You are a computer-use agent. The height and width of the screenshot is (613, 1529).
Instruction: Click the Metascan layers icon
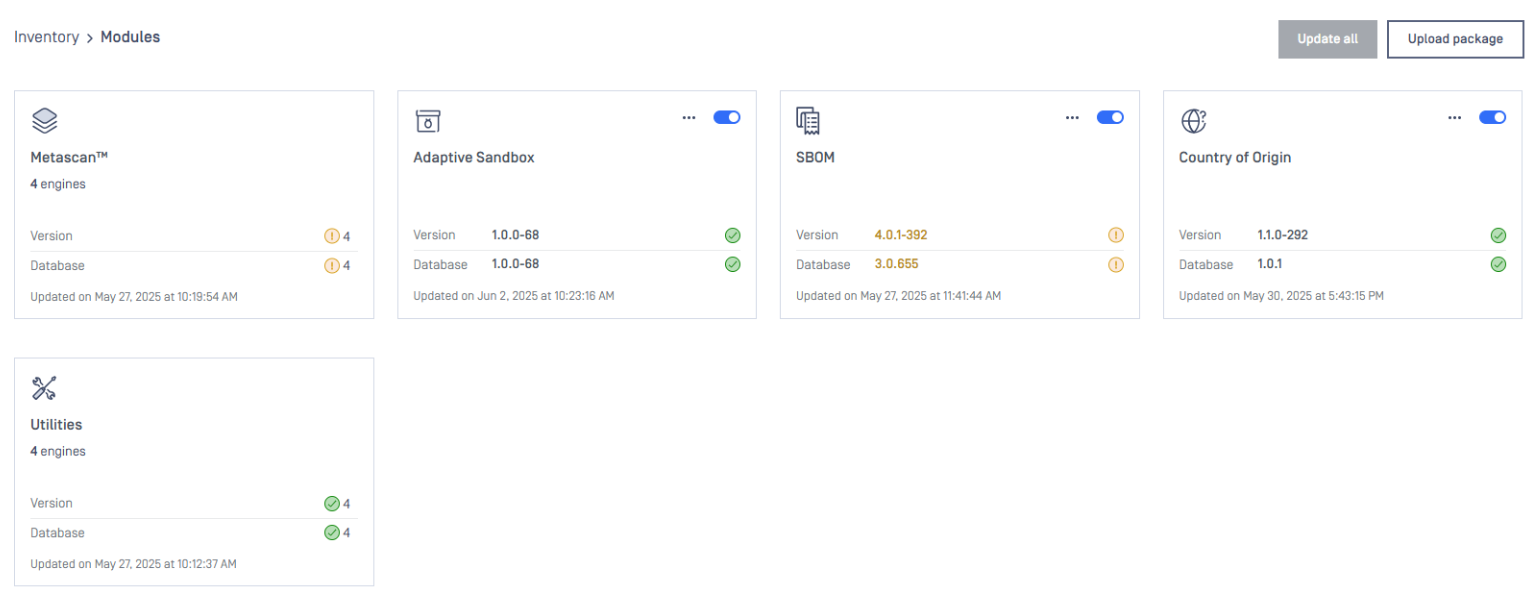click(x=44, y=121)
